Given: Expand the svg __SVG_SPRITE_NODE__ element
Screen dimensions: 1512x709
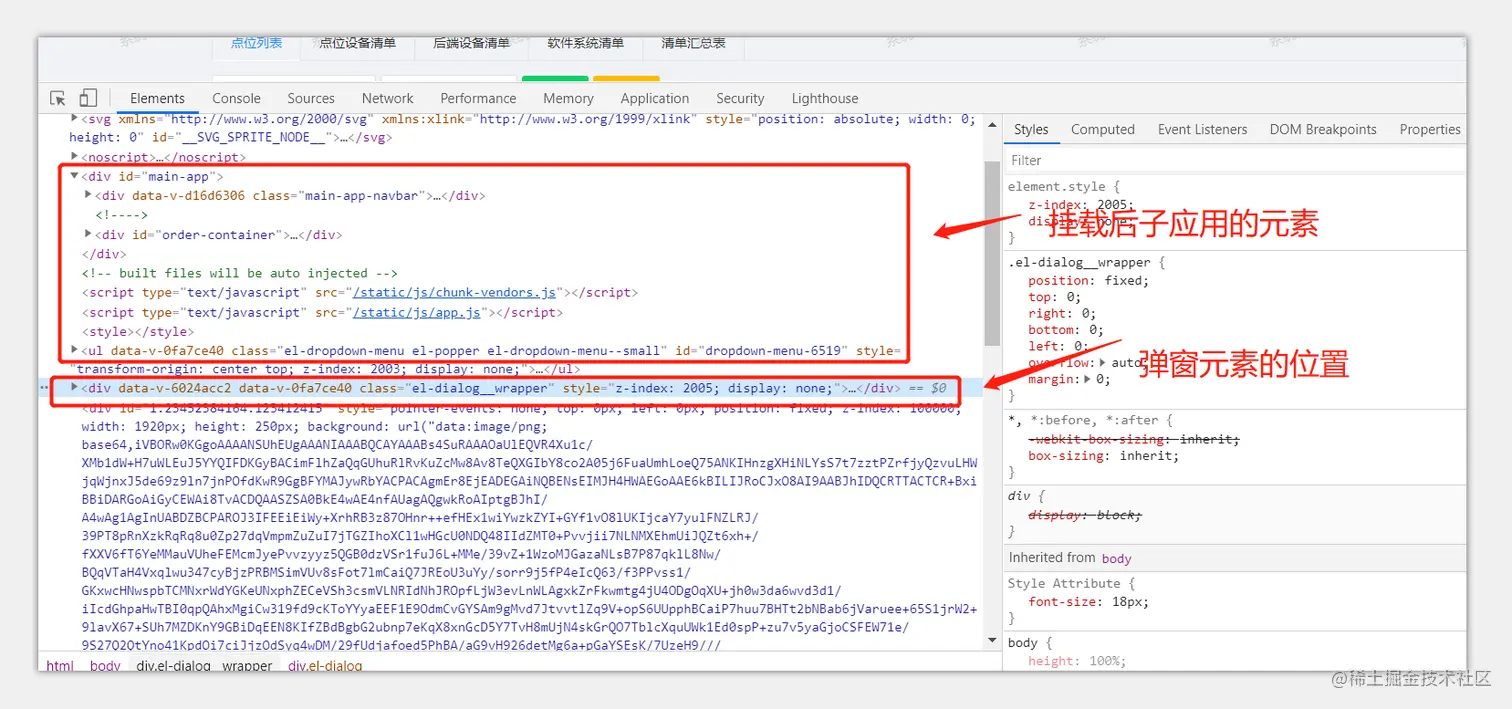Looking at the screenshot, I should coord(75,118).
